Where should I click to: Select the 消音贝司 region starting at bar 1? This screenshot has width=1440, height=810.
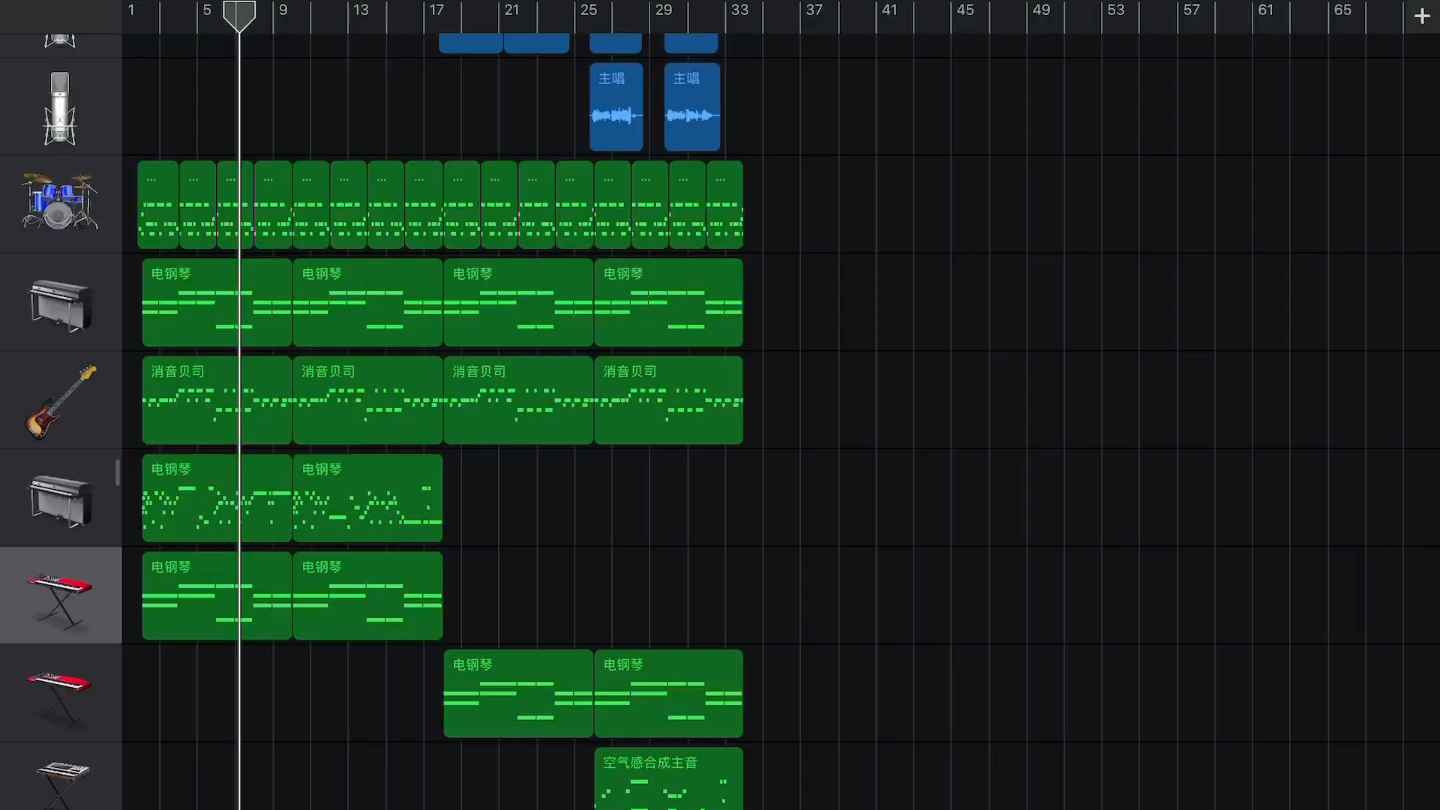click(217, 400)
